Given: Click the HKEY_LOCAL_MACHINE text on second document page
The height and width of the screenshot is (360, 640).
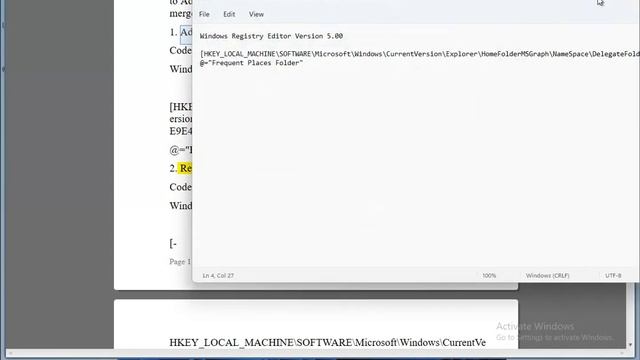Looking at the screenshot, I should pos(327,342).
